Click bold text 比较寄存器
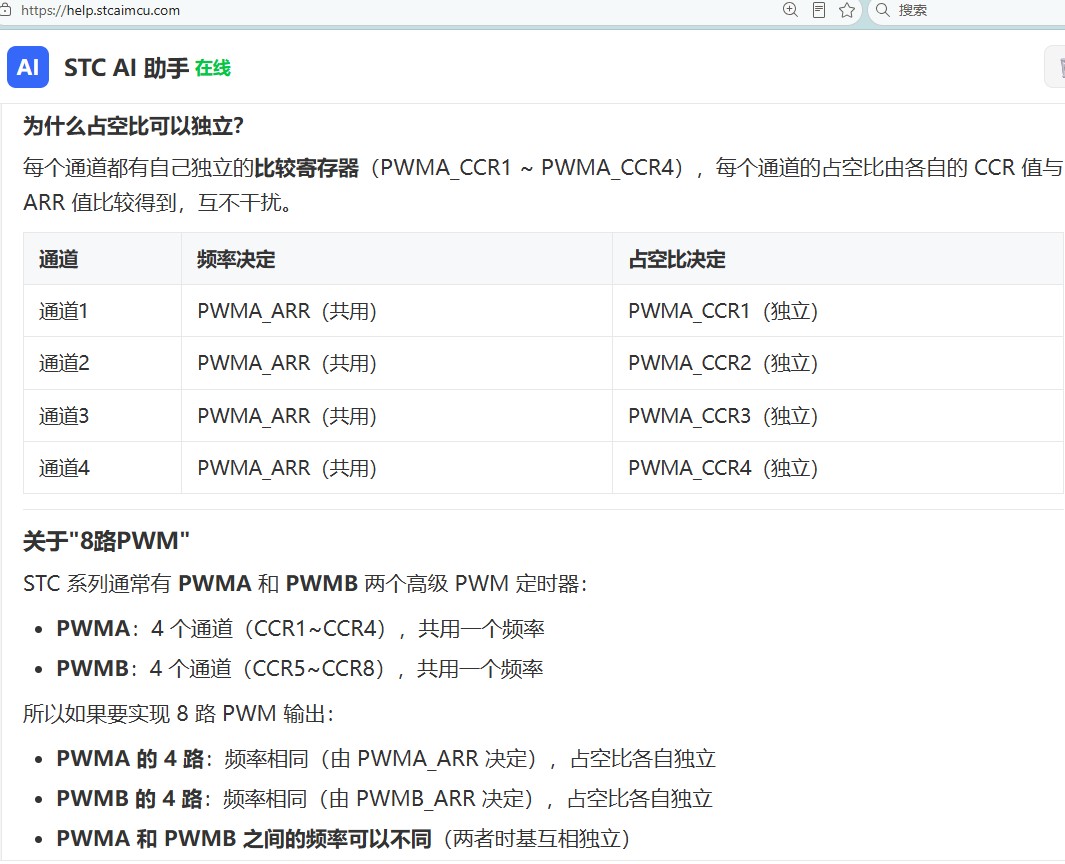The image size is (1065, 864). coord(306,168)
